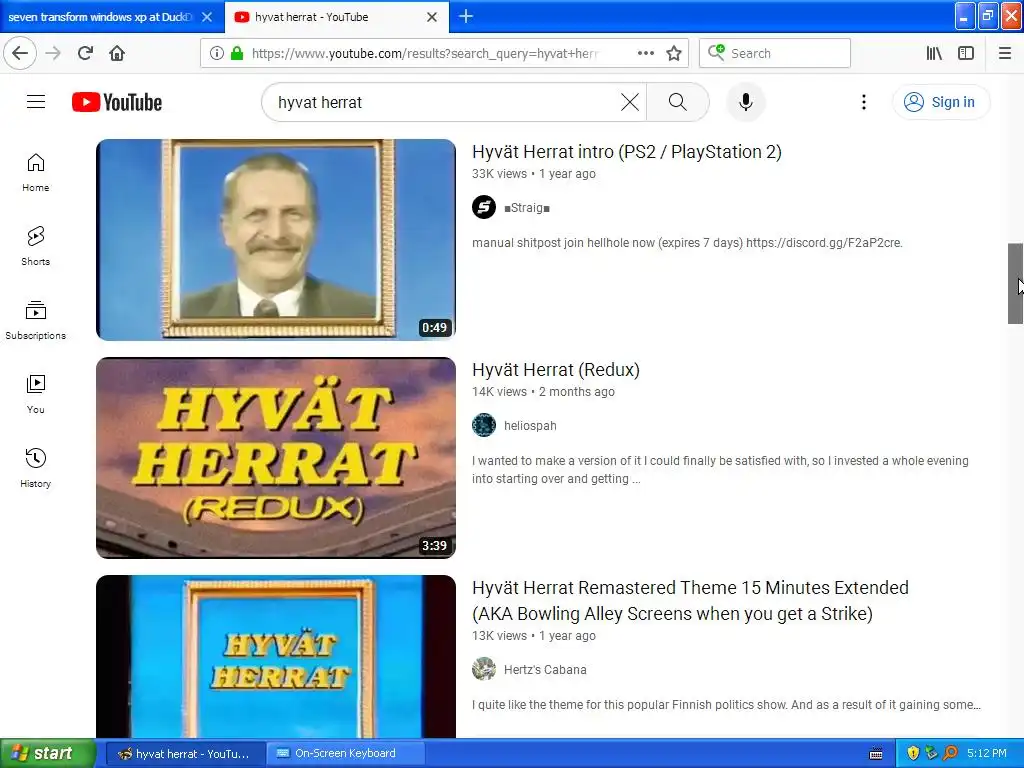The height and width of the screenshot is (768, 1024).
Task: Open Hyvät Herrat (Redux) video title
Action: point(556,370)
